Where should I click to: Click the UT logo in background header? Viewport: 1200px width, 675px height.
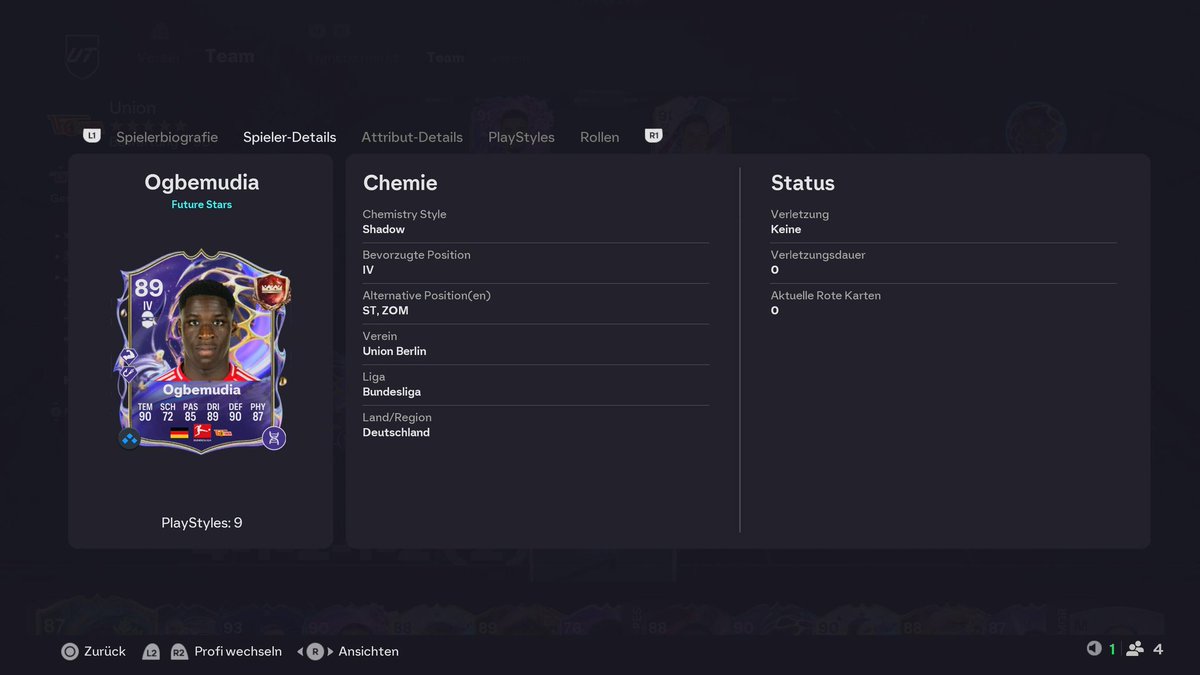(x=82, y=56)
